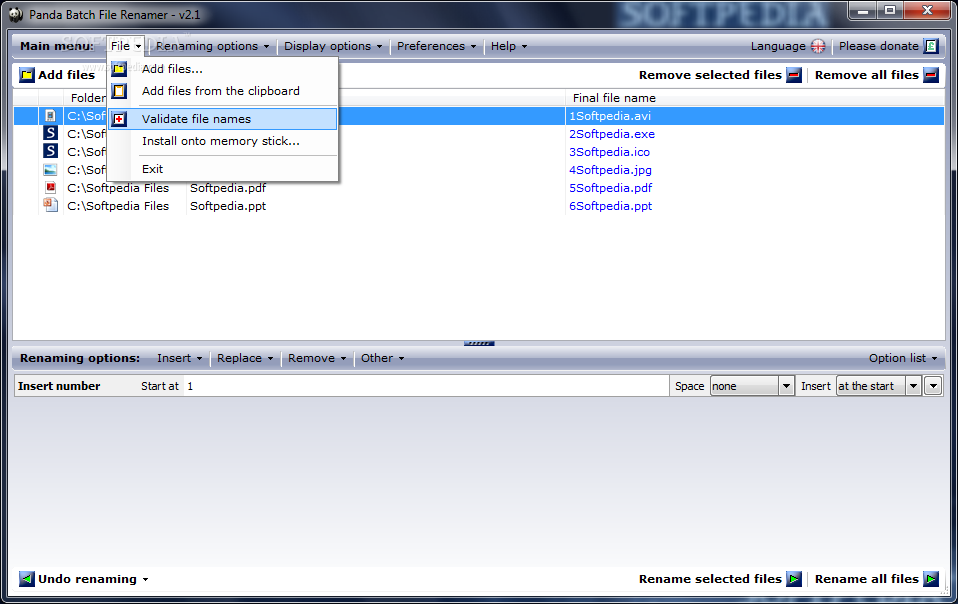Click the Softpedia.ppt original file name

pyautogui.click(x=228, y=206)
